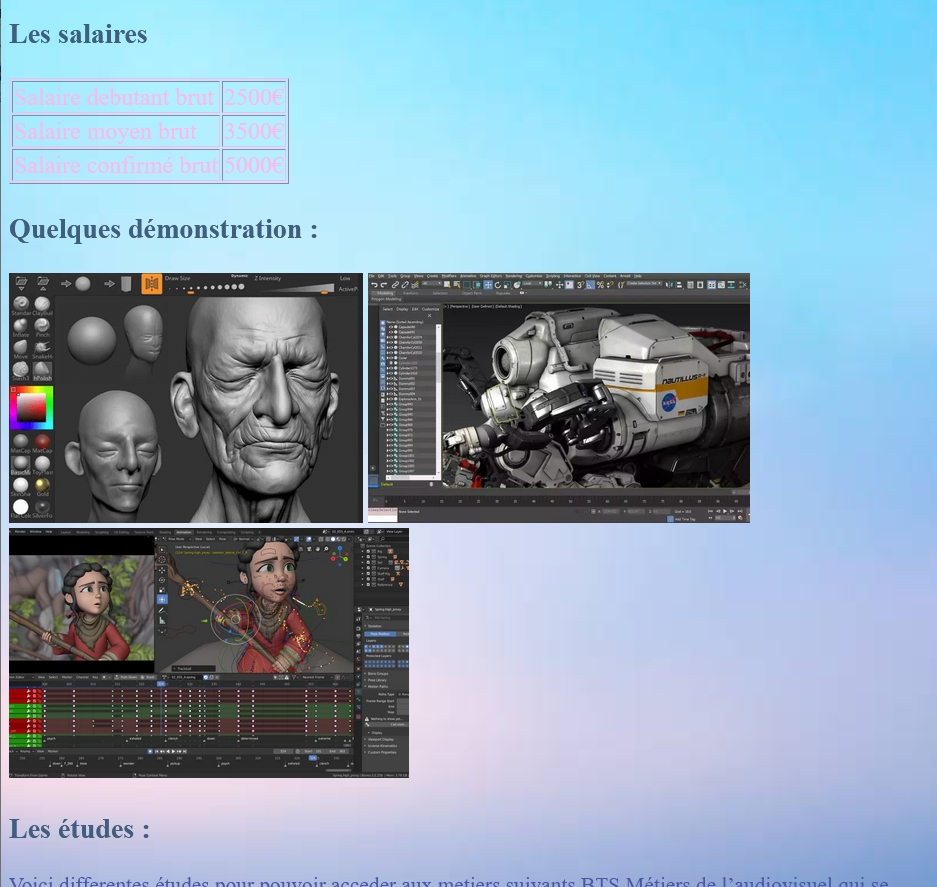Click the undo arrow in 3ds Max toolbar

click(x=374, y=285)
